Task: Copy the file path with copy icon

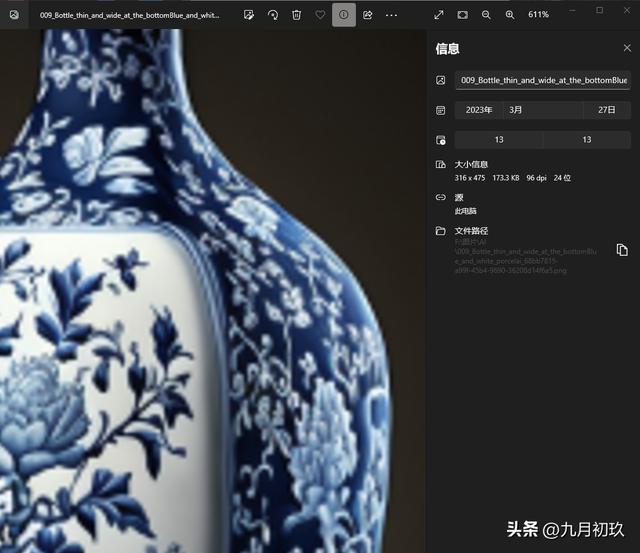Action: click(622, 250)
